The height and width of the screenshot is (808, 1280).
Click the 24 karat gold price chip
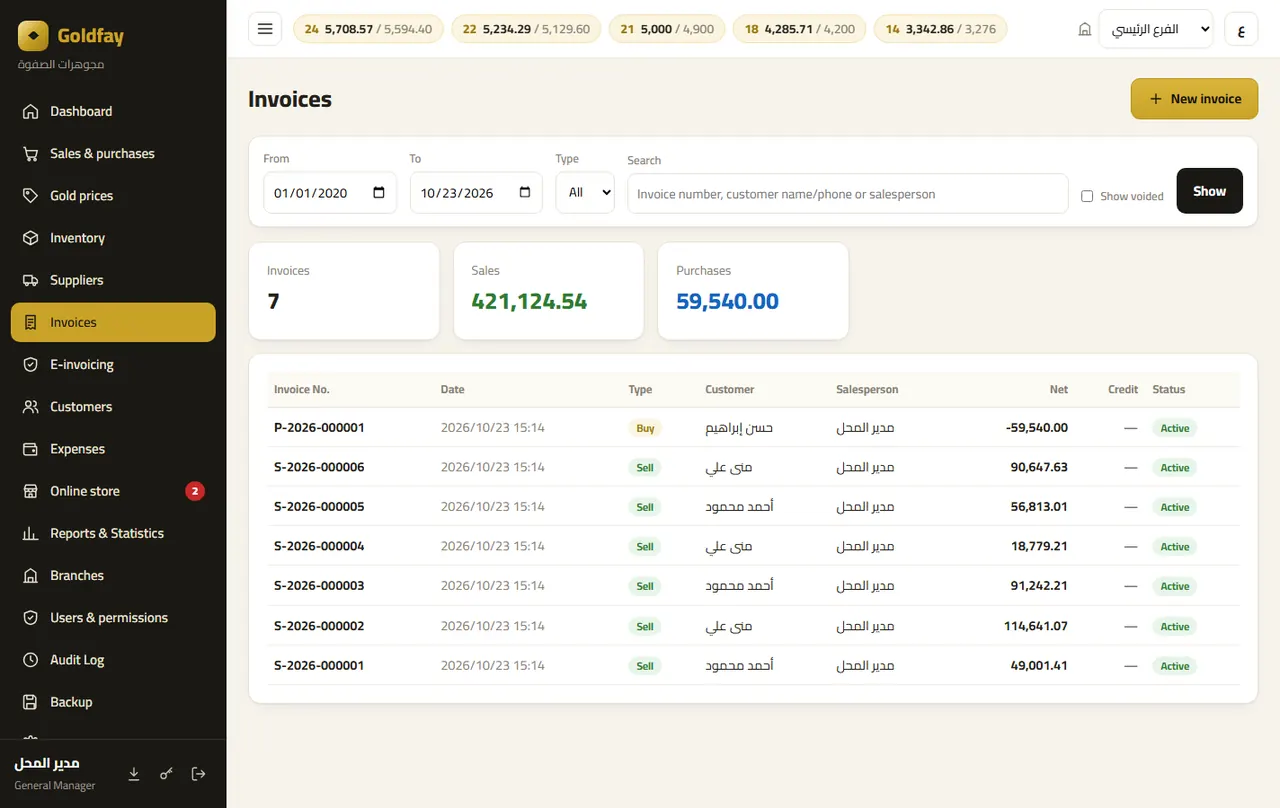[x=367, y=29]
